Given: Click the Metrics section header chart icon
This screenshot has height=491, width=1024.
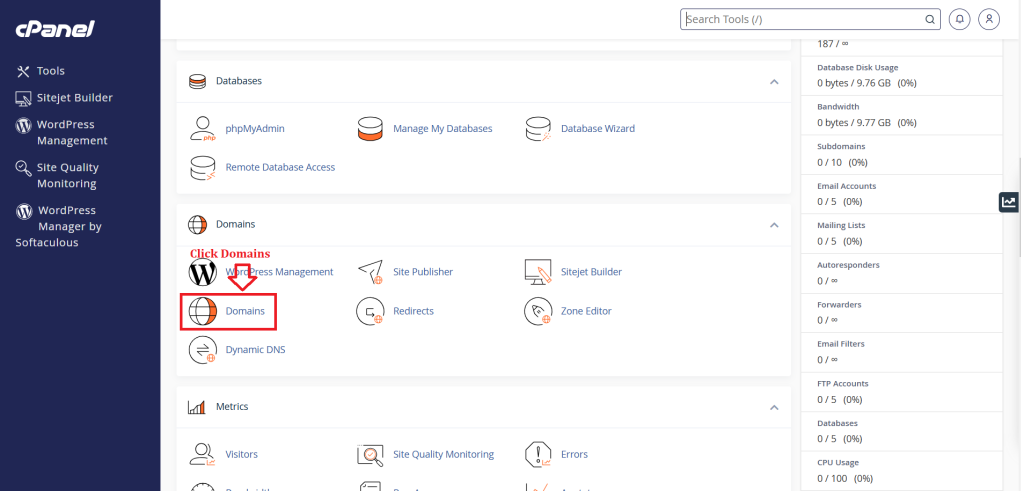Looking at the screenshot, I should [197, 407].
